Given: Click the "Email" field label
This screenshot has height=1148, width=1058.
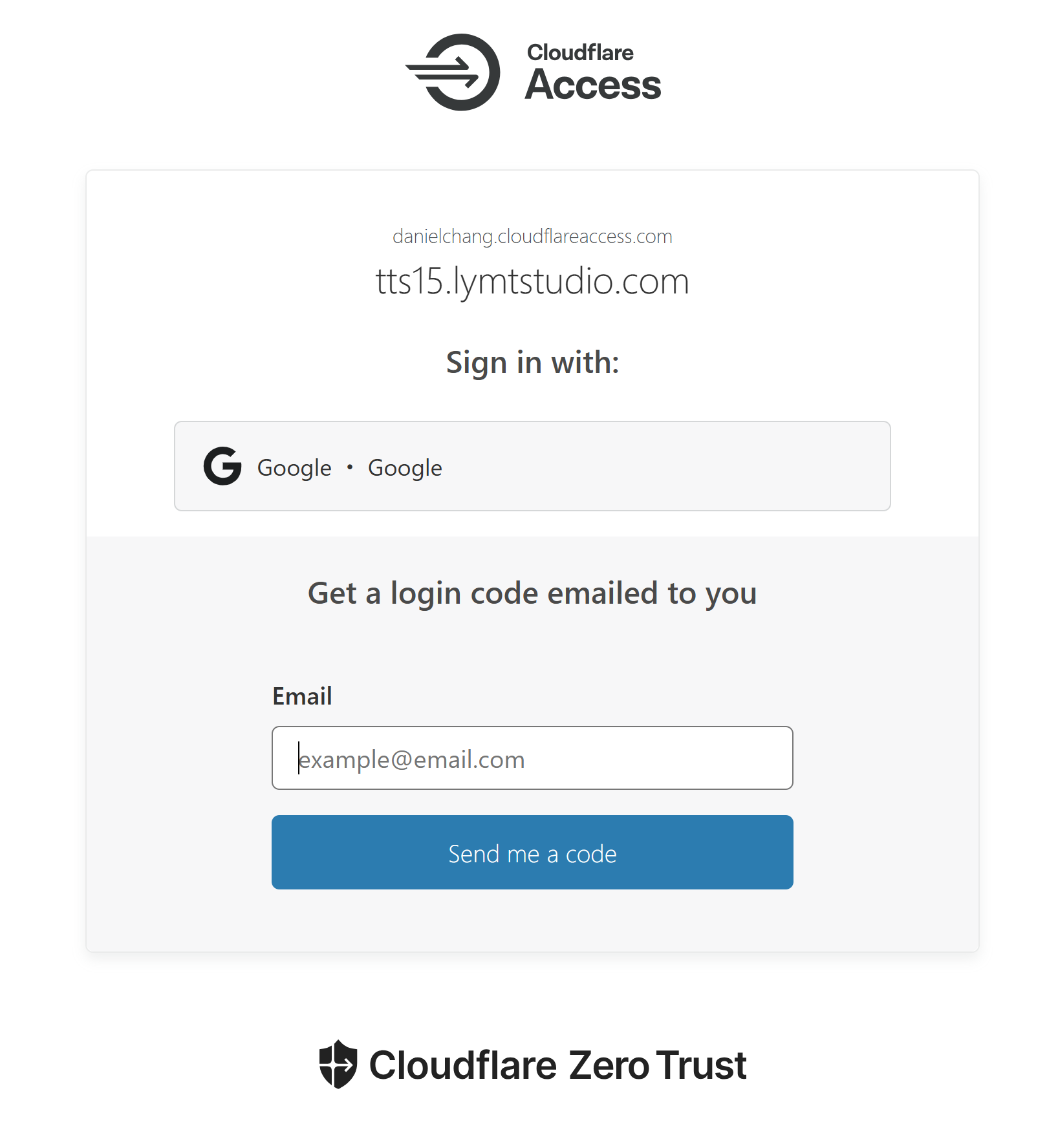Looking at the screenshot, I should pyautogui.click(x=302, y=696).
